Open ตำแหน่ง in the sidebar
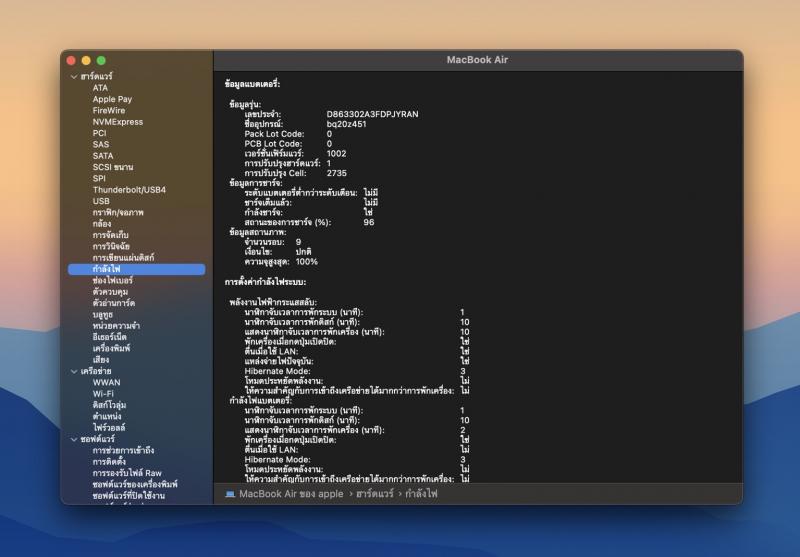Viewport: 800px width, 557px height. (107, 416)
